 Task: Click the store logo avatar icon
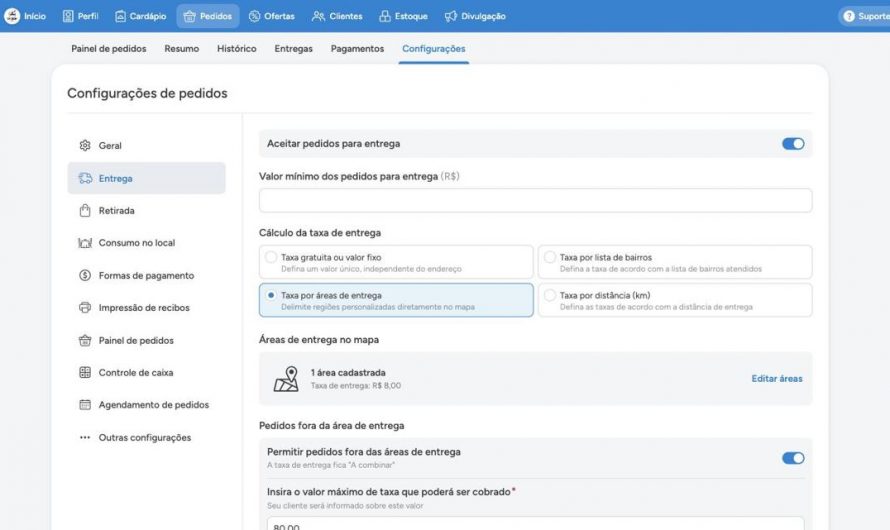pyautogui.click(x=12, y=16)
